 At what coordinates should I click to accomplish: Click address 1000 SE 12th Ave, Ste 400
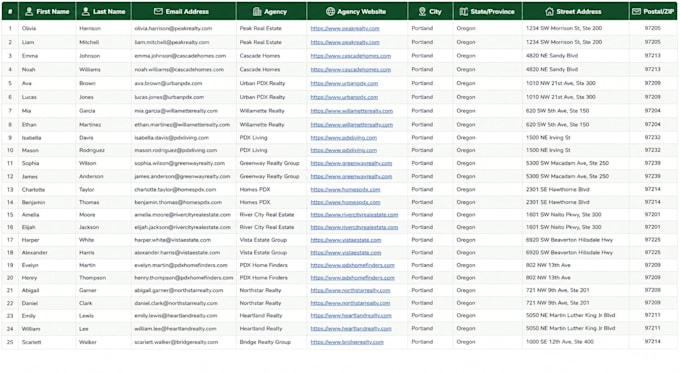coord(560,342)
